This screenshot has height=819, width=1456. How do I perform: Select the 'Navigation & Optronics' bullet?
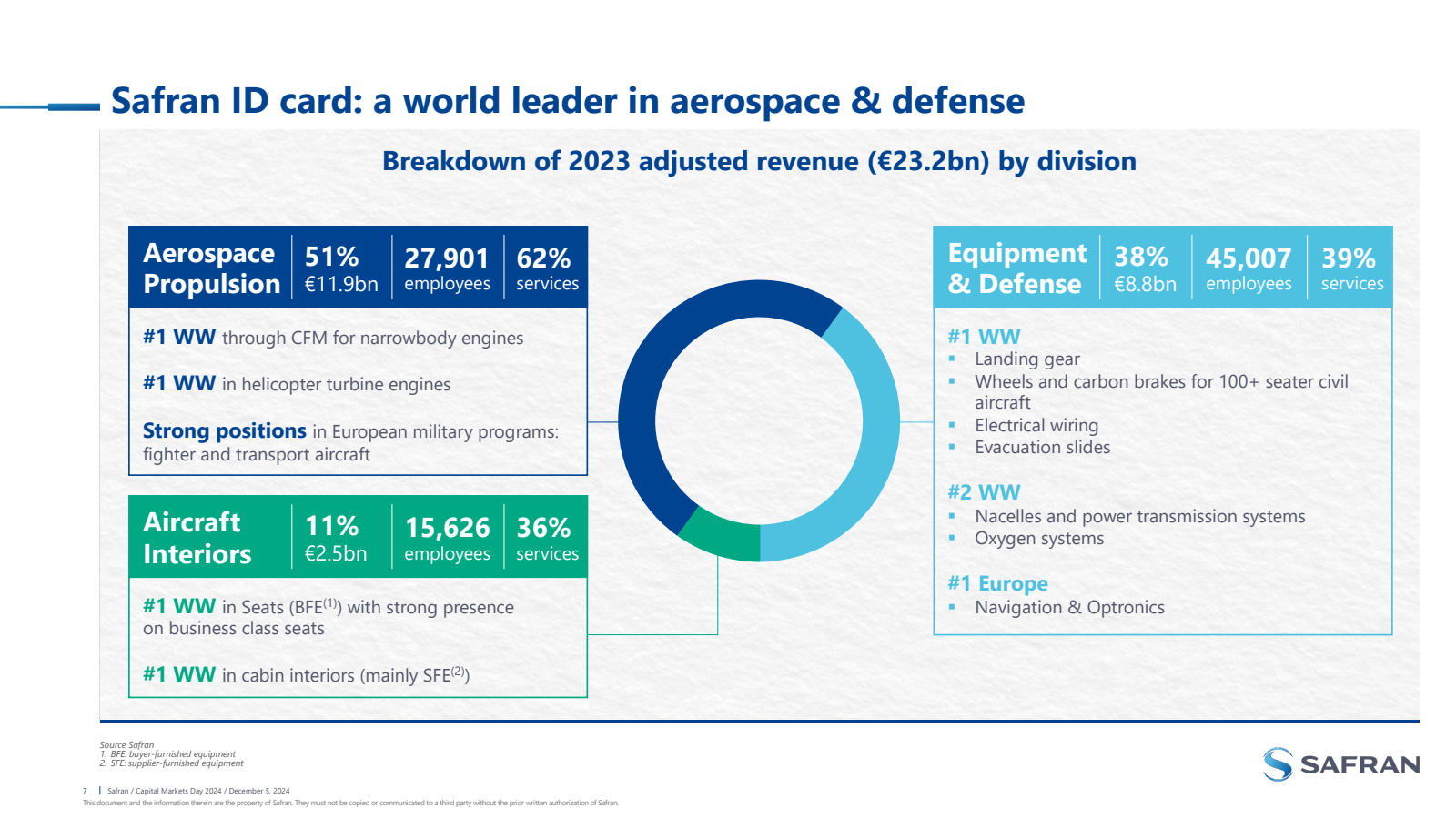click(1070, 607)
